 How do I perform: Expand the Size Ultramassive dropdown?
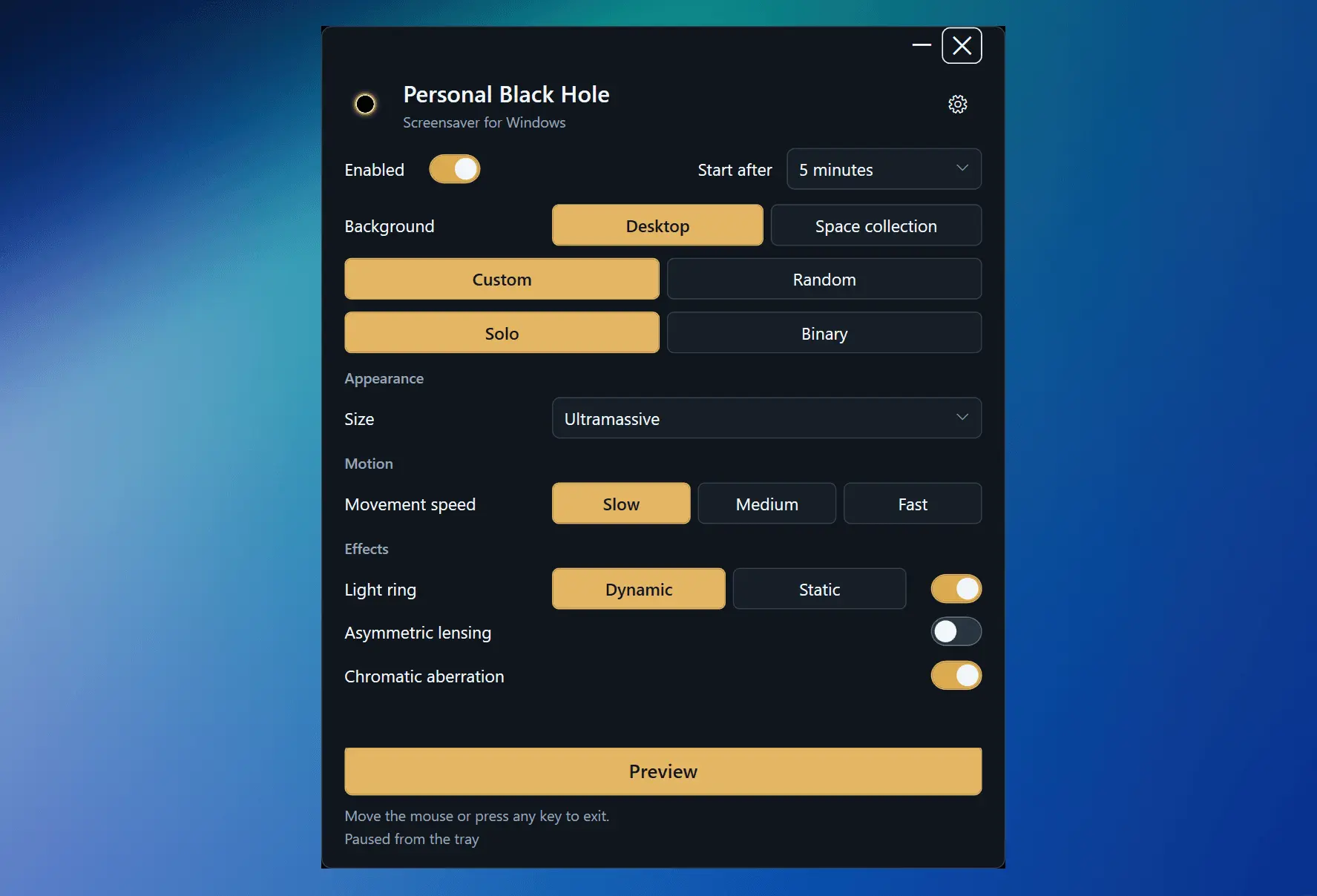tap(766, 418)
